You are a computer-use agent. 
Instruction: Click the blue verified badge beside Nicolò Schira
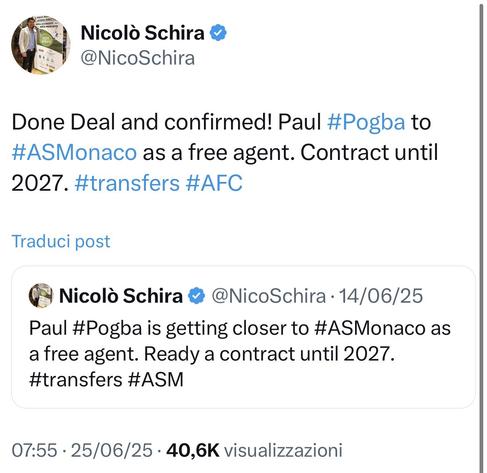click(x=218, y=33)
